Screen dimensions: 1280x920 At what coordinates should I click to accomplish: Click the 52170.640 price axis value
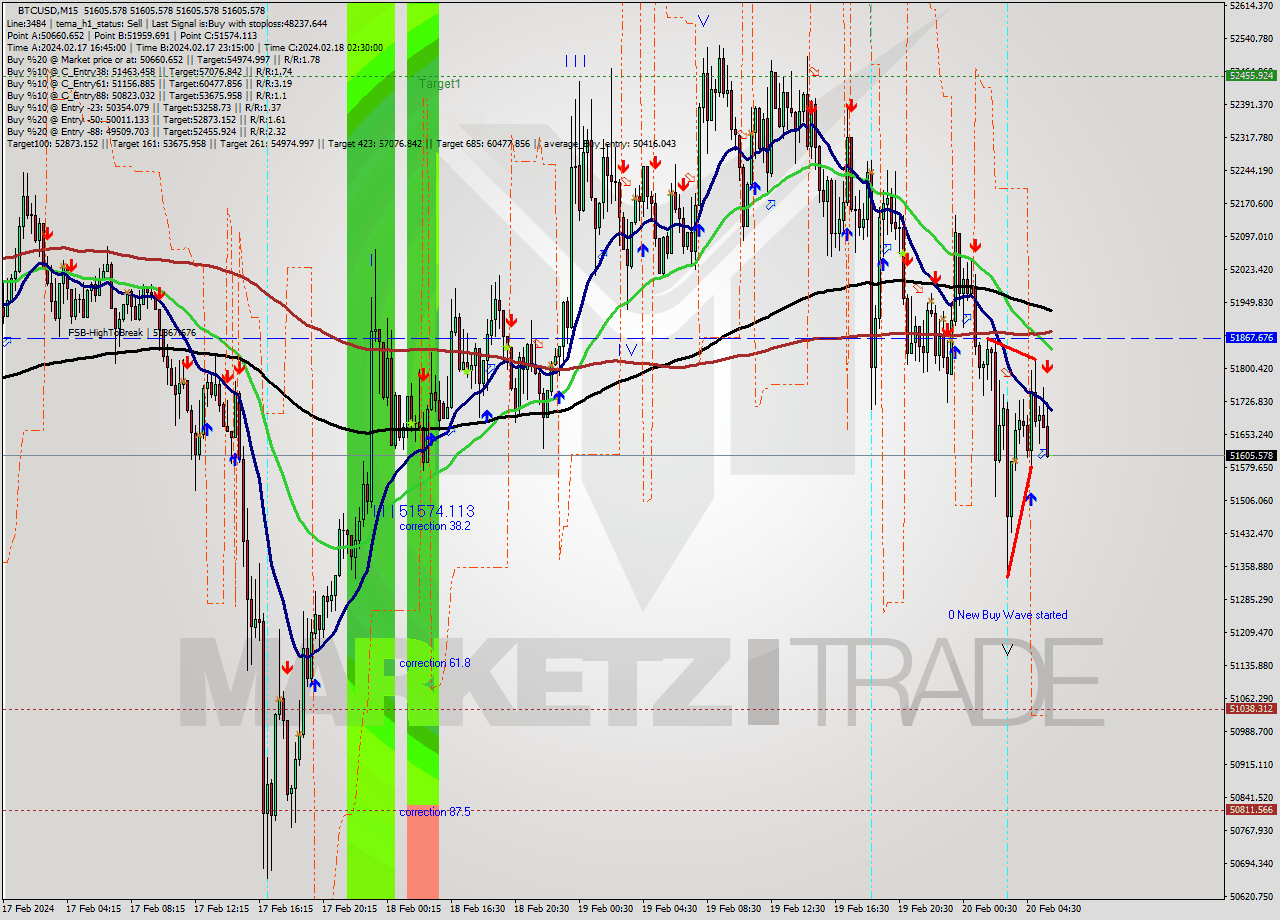pyautogui.click(x=1251, y=203)
